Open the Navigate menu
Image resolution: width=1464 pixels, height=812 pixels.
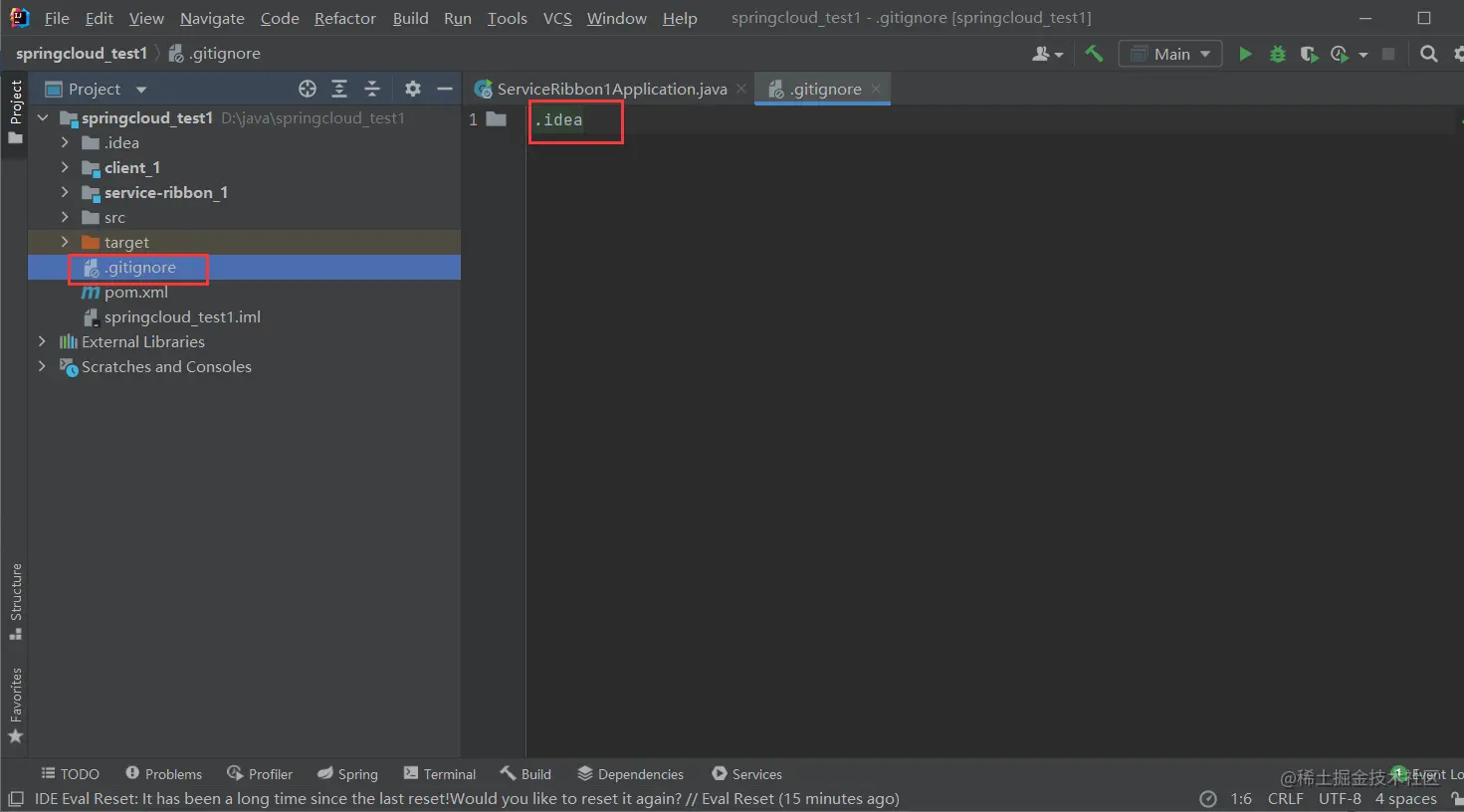[x=212, y=19]
